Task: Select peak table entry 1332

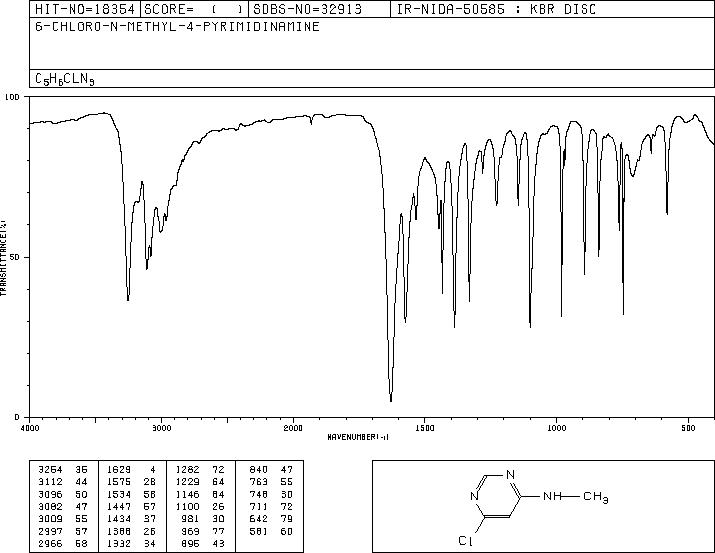Action: coord(119,544)
